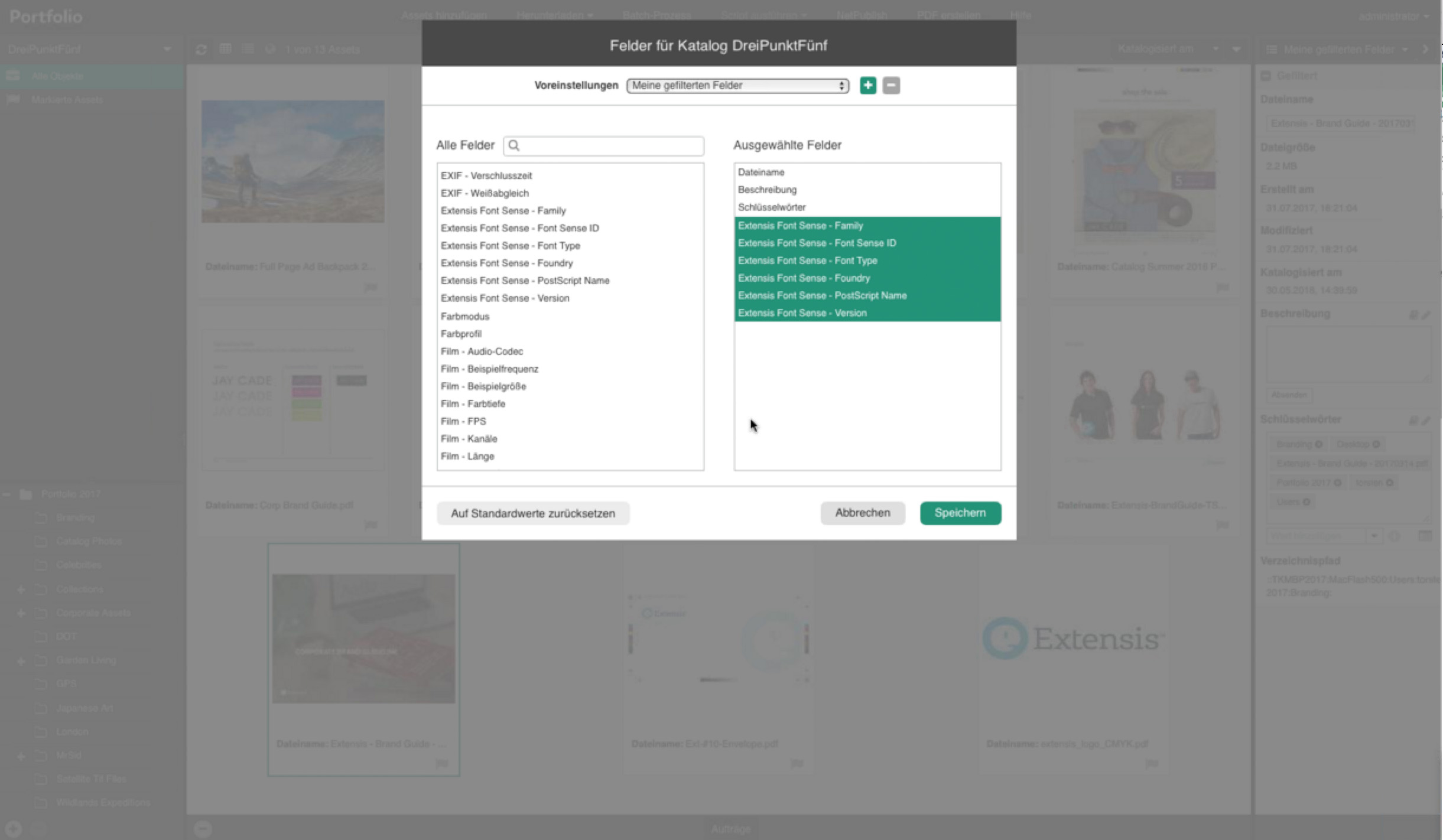
Task: Collapse the Gefiltert section icon
Action: tap(1266, 76)
